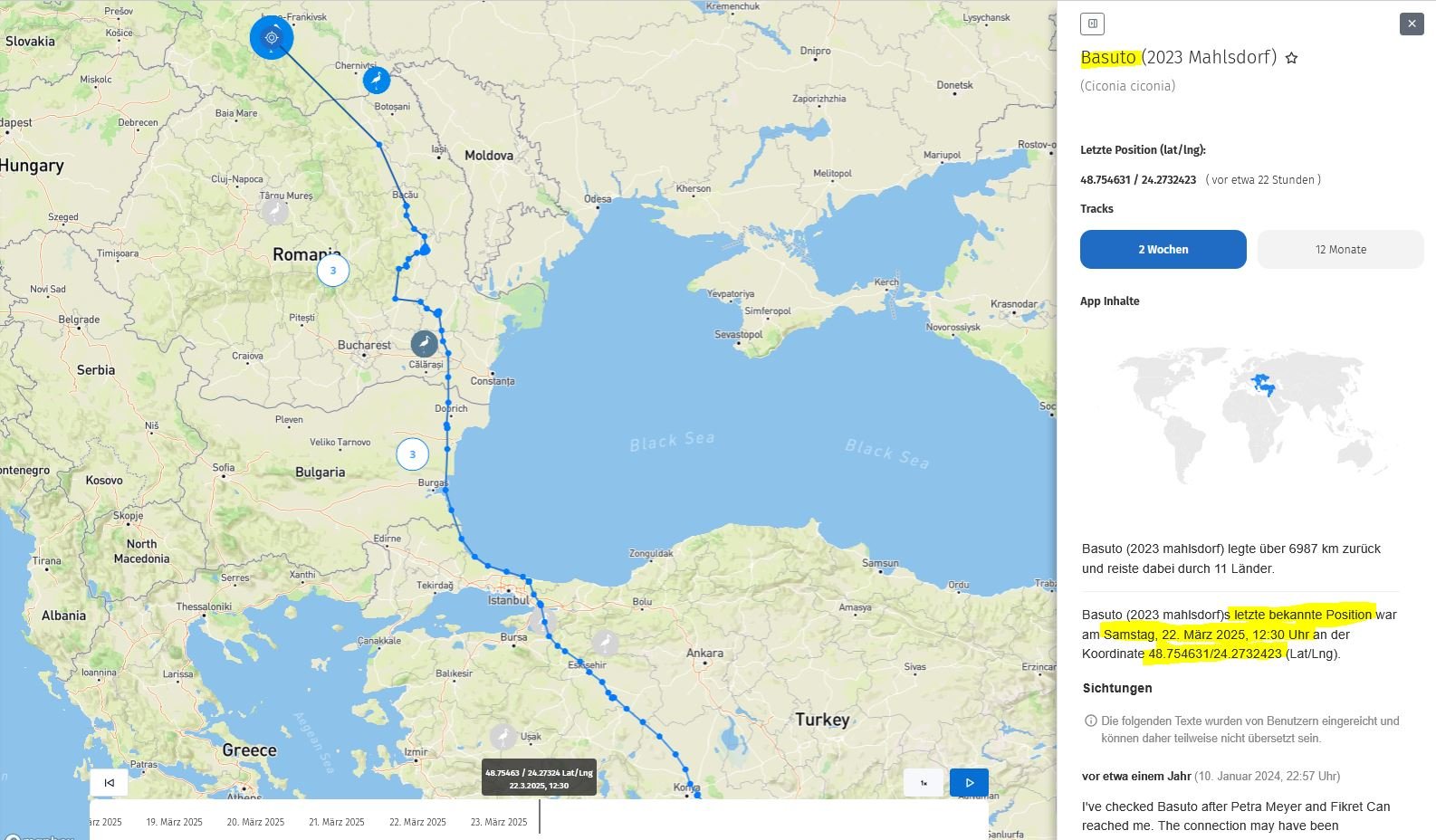Click info icon beside Sichtungen notice

(x=1090, y=721)
